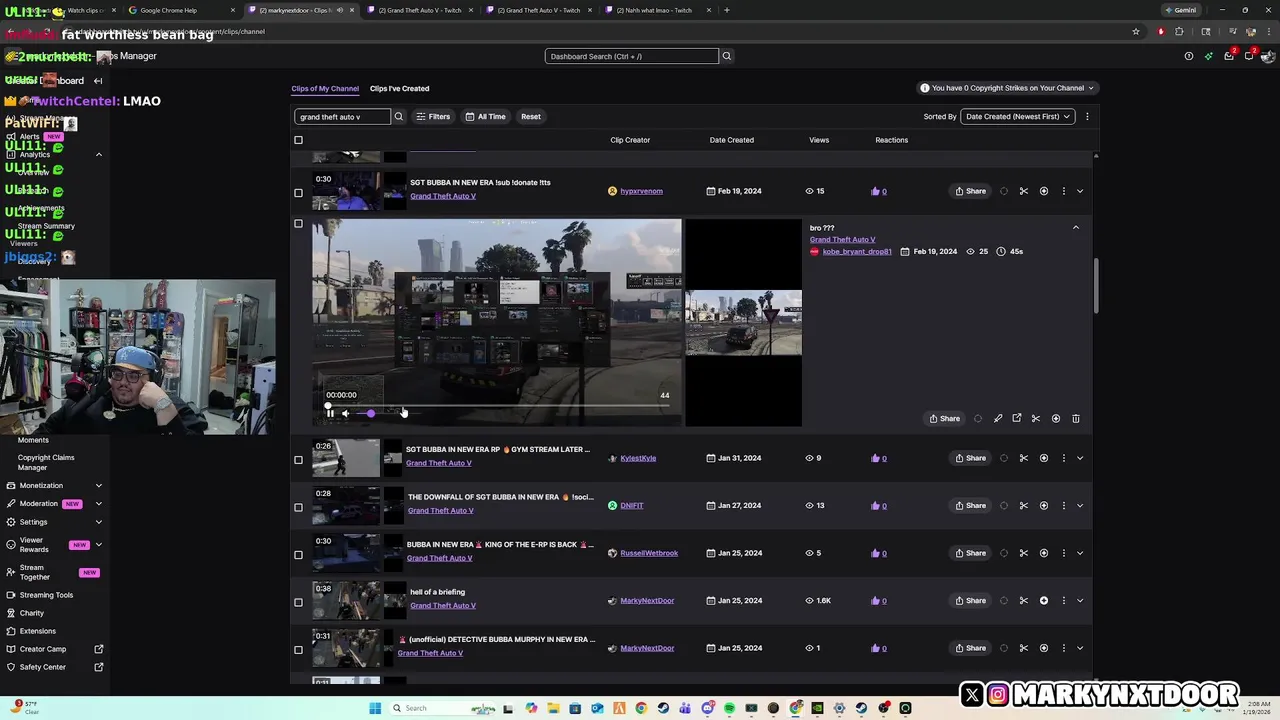Screen dimensions: 1280x720
Task: Check the box for DETECTIVE BUBBA MURPHY clip
Action: tap(298, 650)
